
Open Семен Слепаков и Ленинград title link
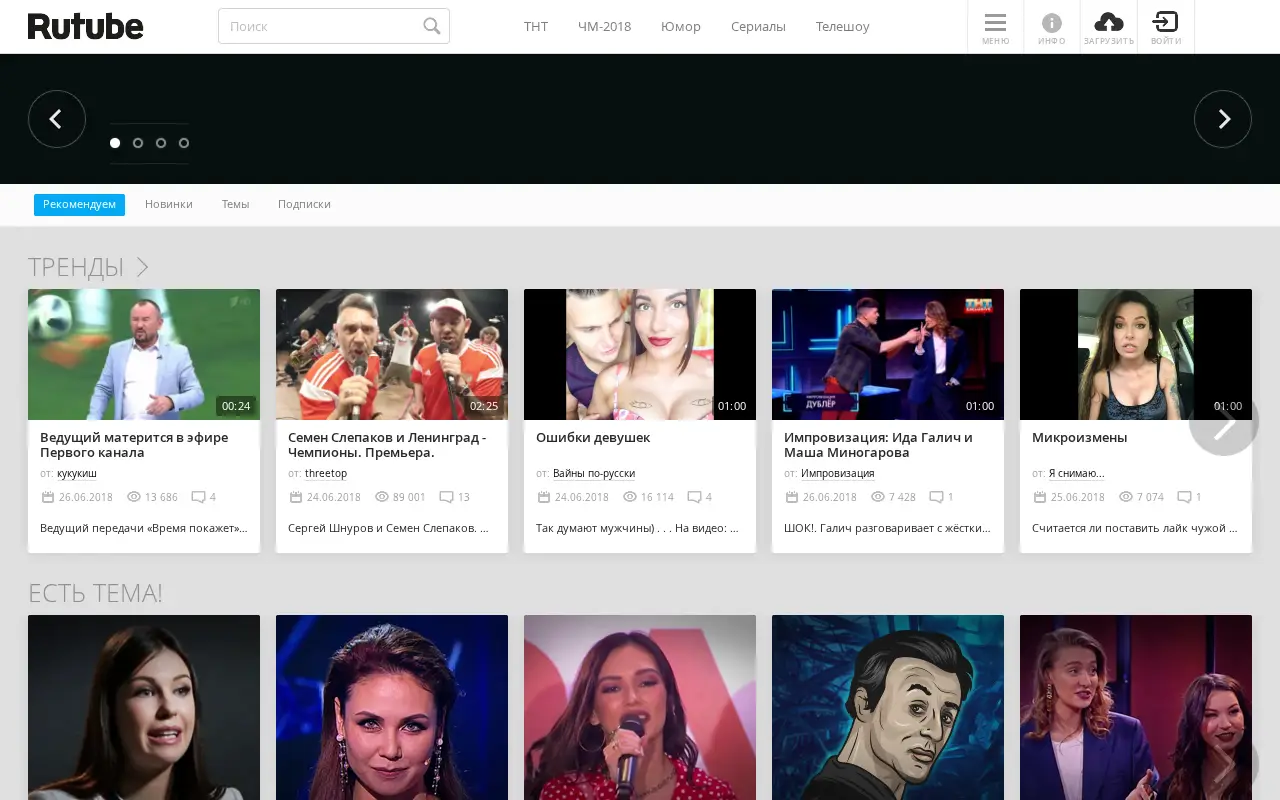(387, 445)
